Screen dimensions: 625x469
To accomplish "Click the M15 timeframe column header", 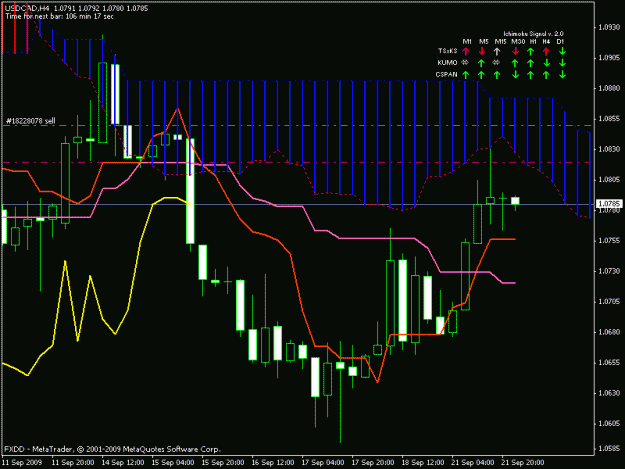I will [500, 41].
